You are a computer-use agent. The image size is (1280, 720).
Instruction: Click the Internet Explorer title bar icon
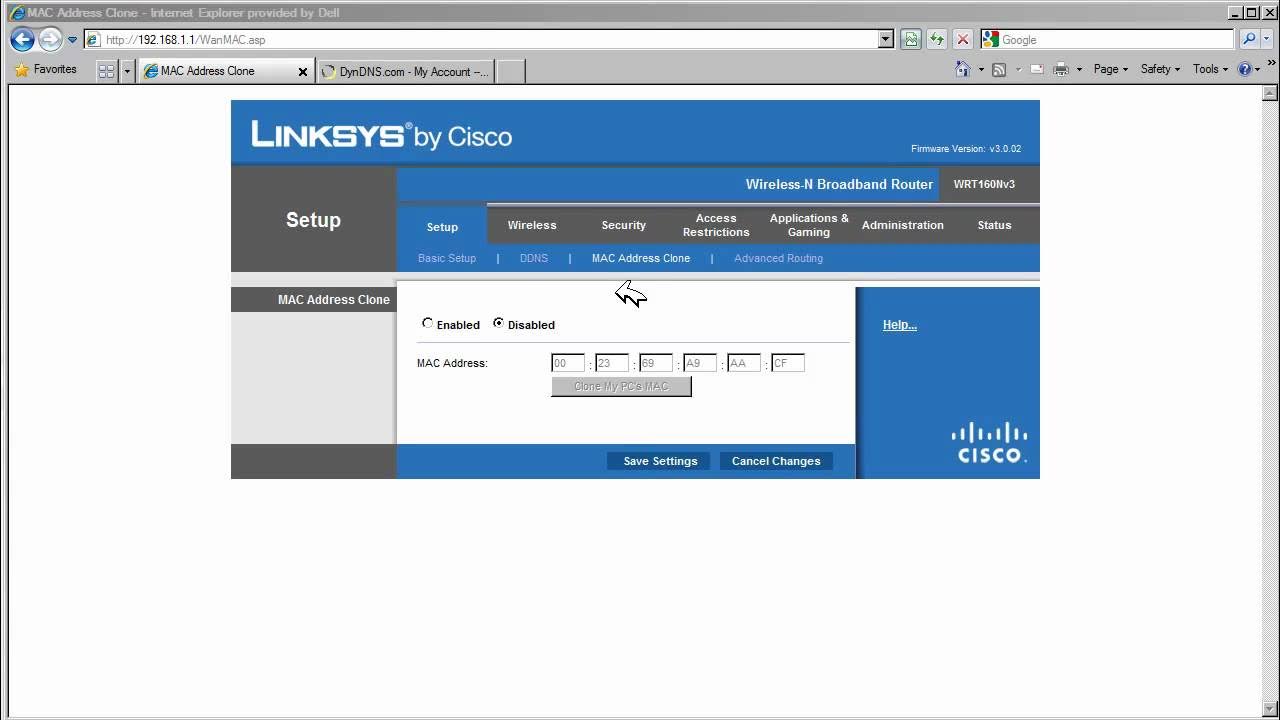[x=16, y=12]
